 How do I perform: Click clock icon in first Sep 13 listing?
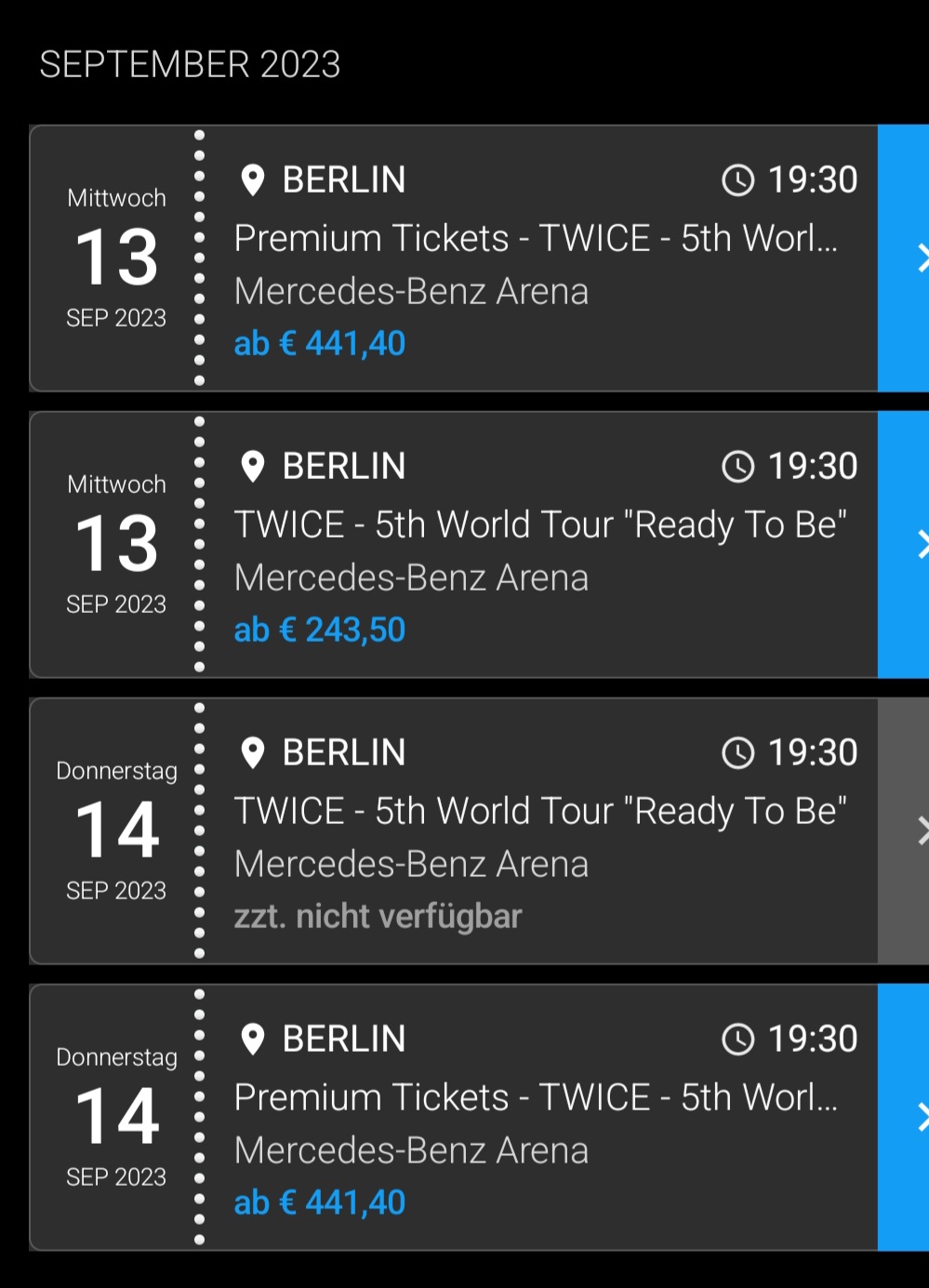[x=738, y=179]
